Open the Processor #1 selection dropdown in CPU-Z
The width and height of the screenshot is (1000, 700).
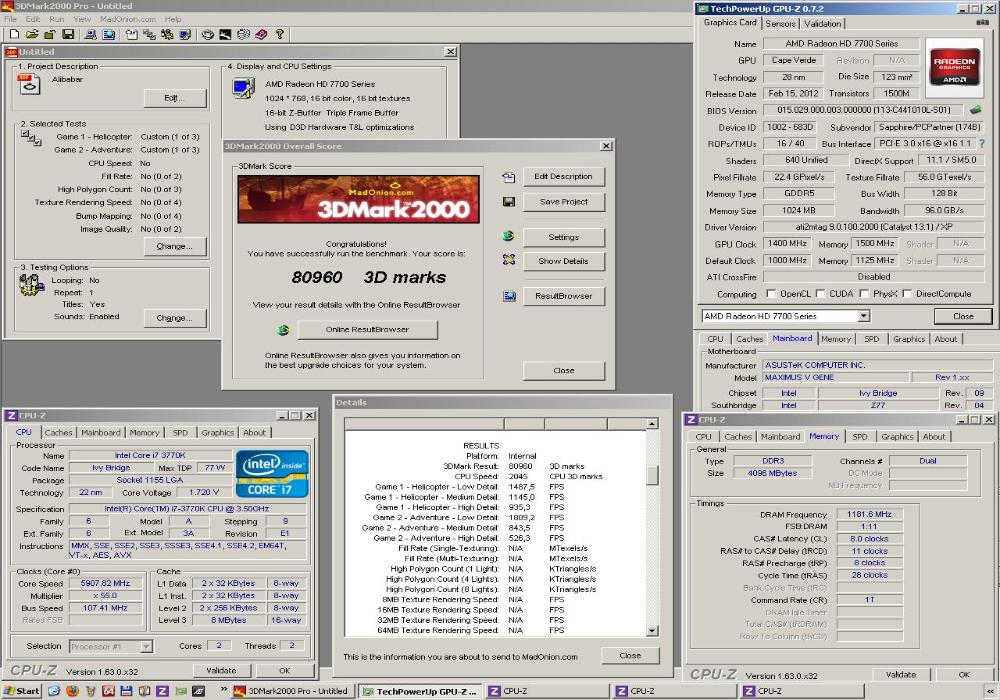[x=146, y=646]
